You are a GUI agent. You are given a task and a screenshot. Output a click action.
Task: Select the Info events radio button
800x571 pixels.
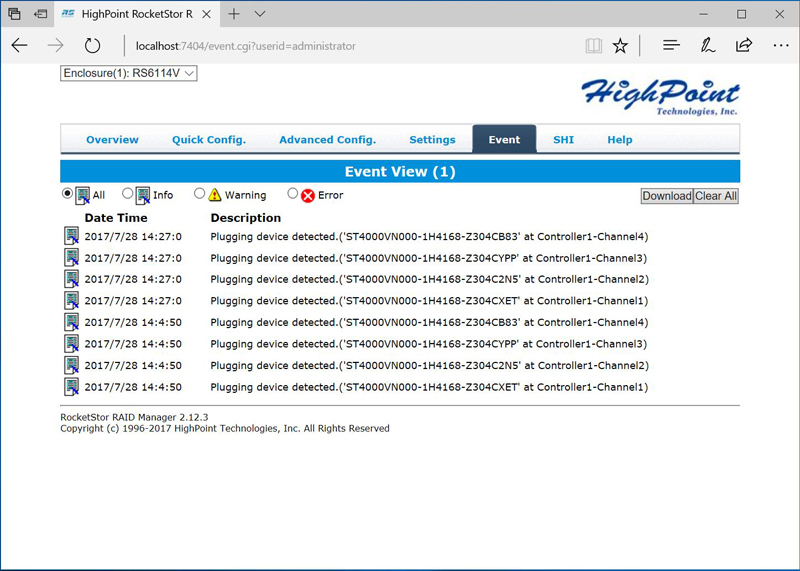click(x=128, y=193)
